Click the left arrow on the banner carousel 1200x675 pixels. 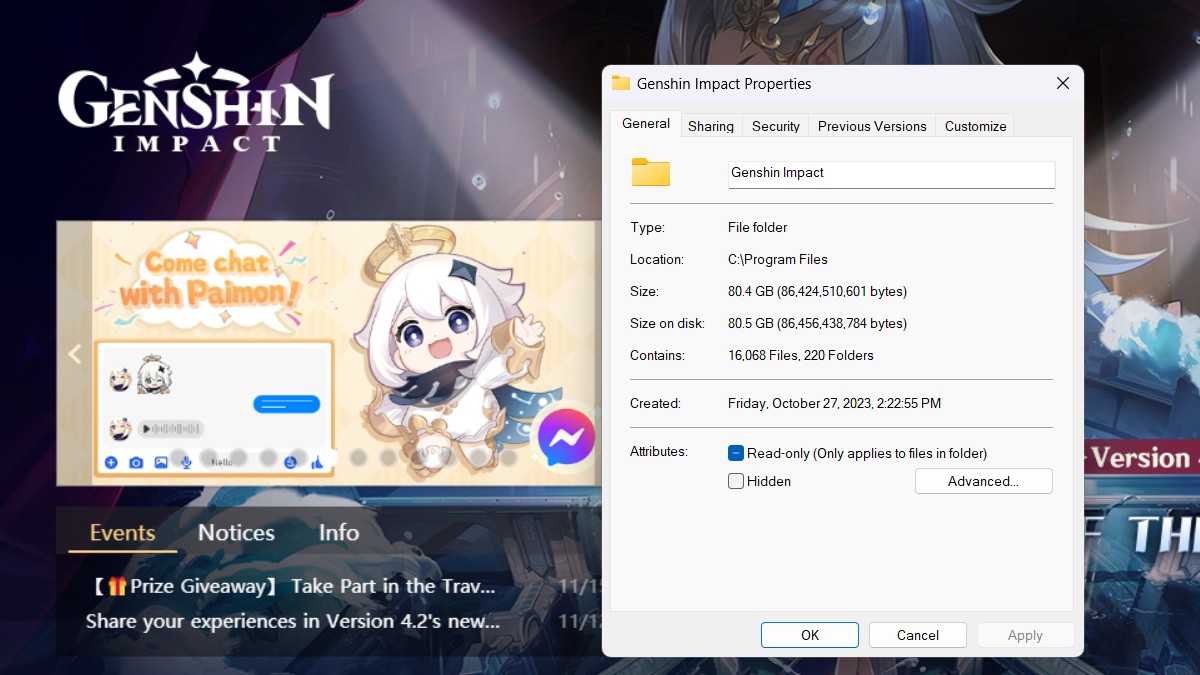pos(74,353)
